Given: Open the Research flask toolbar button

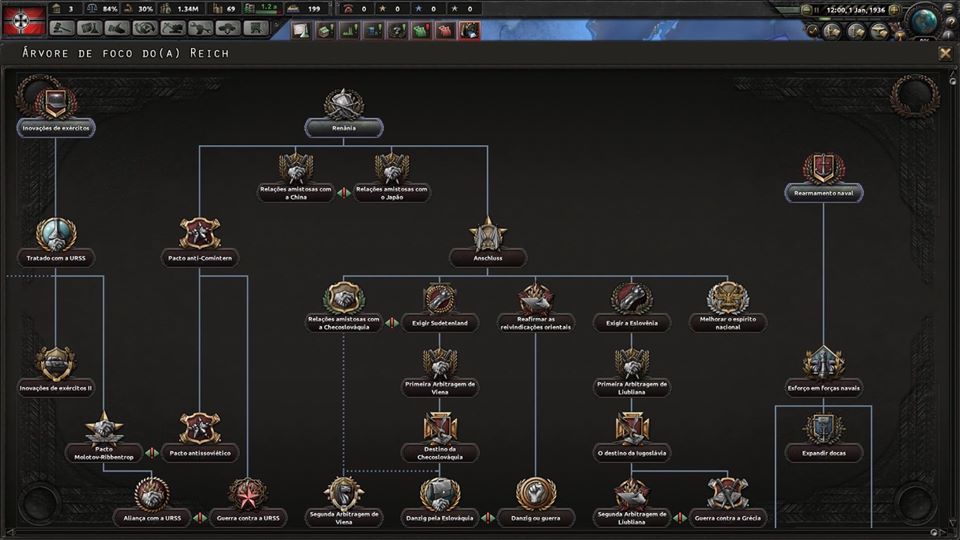Looking at the screenshot, I should 89,28.
